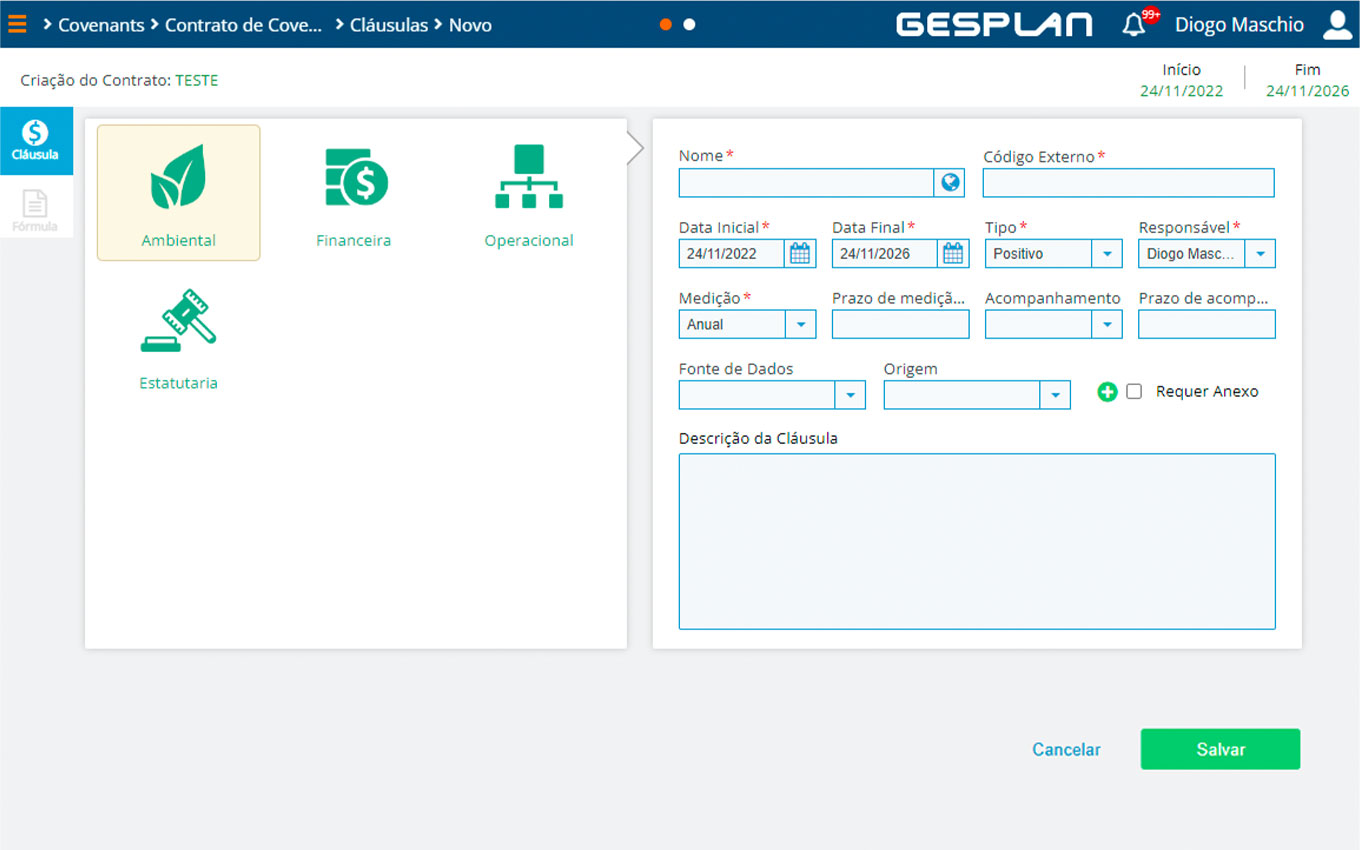The image size is (1360, 850).
Task: Open the Responsável dropdown
Action: pyautogui.click(x=1260, y=254)
